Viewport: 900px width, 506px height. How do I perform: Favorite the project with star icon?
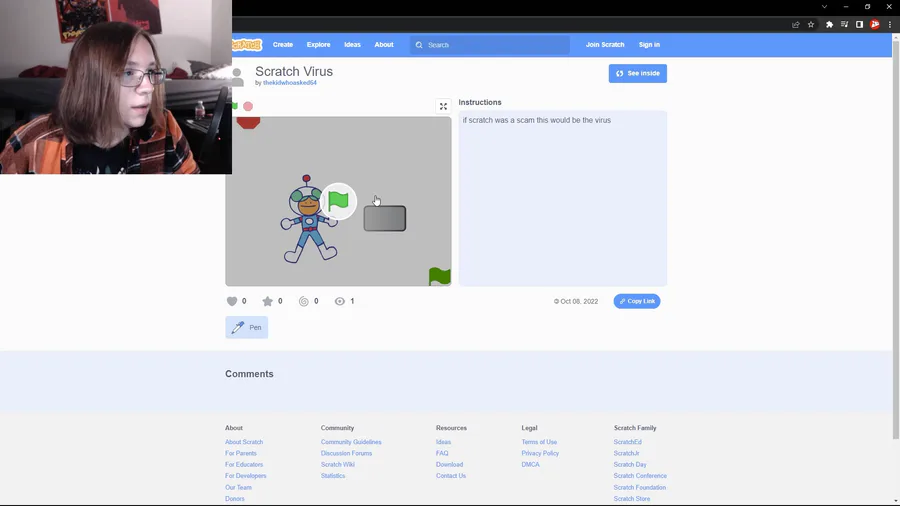(267, 301)
